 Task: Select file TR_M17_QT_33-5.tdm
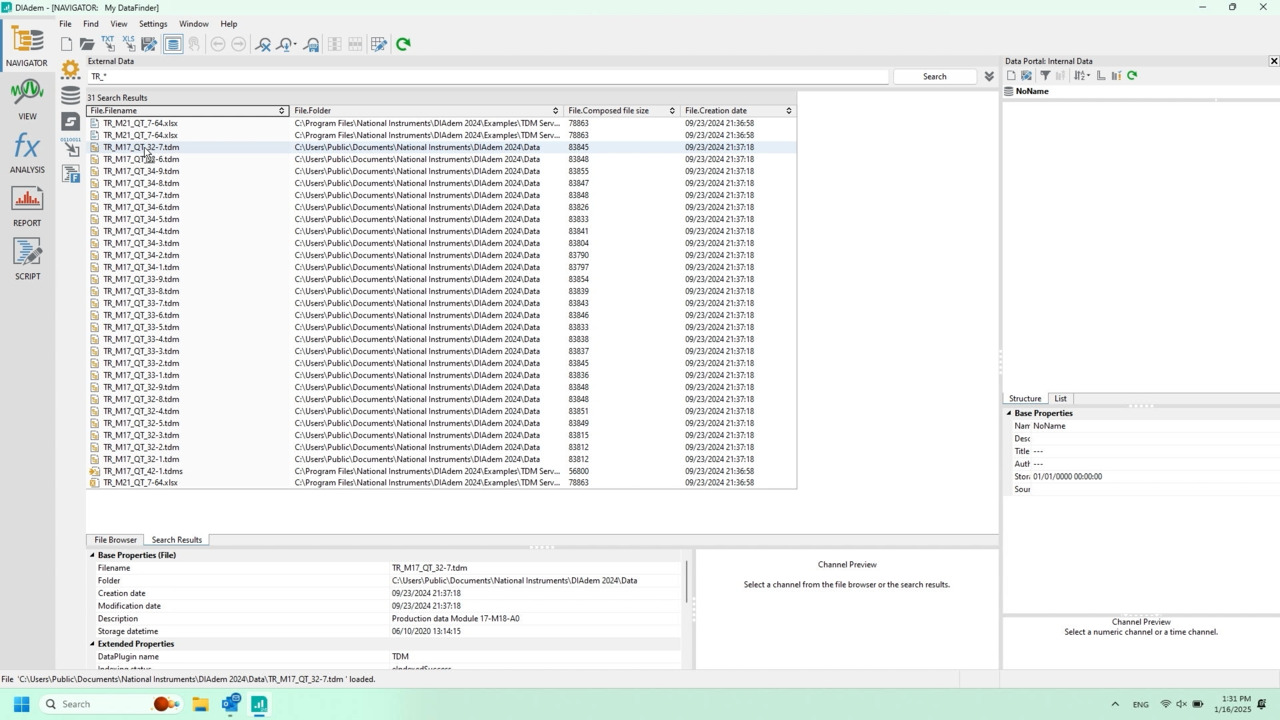(x=141, y=327)
